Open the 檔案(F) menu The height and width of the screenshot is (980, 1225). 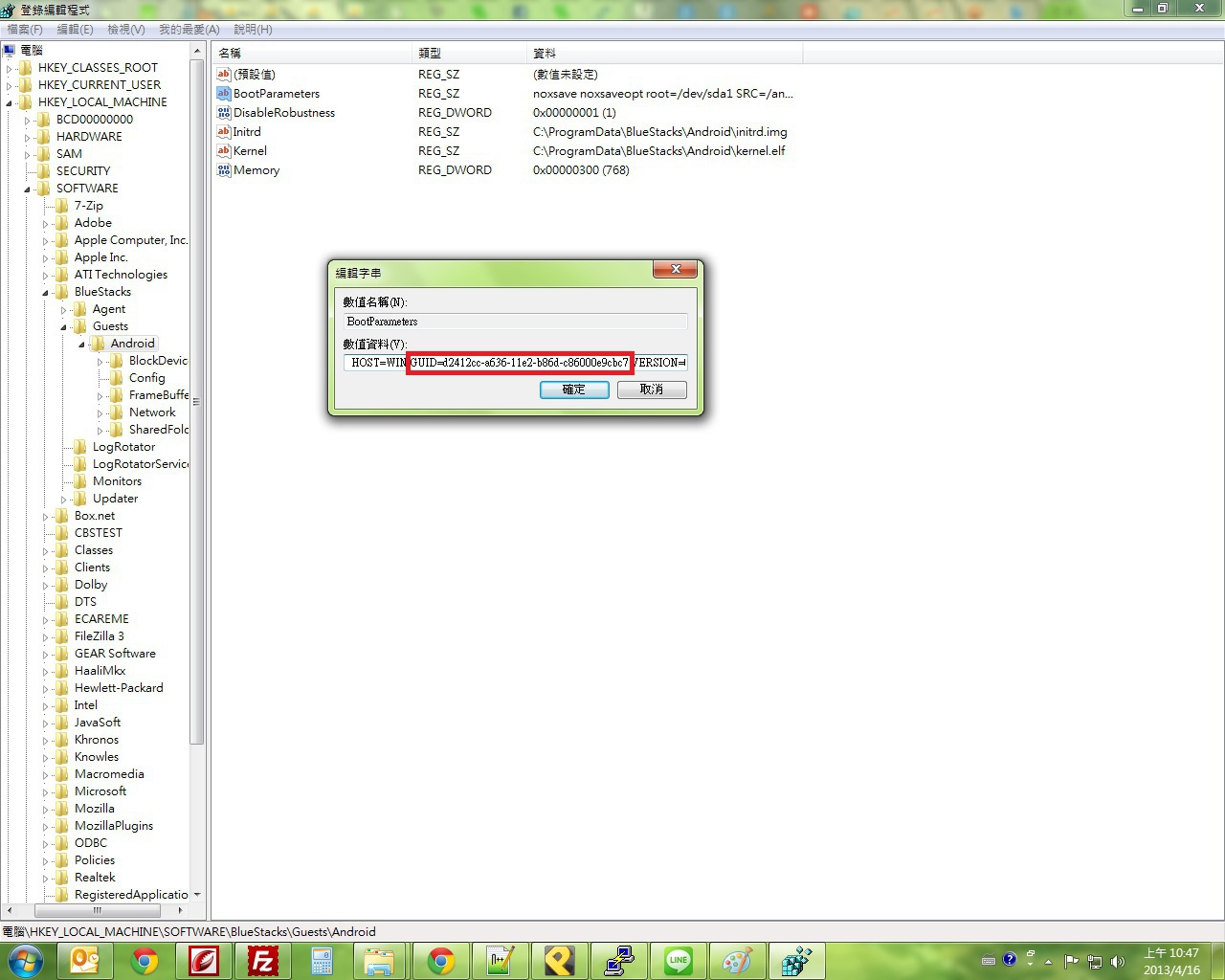(x=25, y=30)
